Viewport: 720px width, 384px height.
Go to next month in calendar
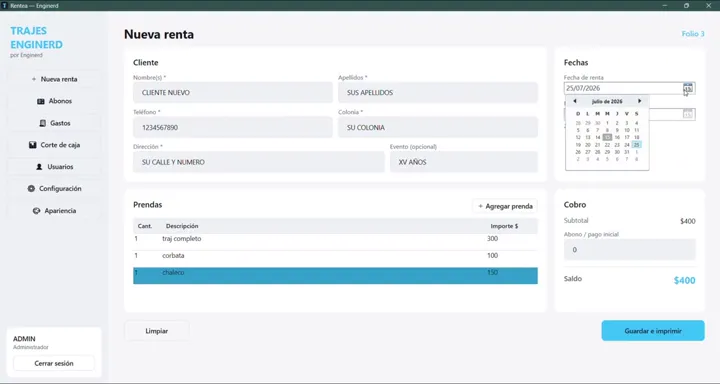tap(640, 101)
